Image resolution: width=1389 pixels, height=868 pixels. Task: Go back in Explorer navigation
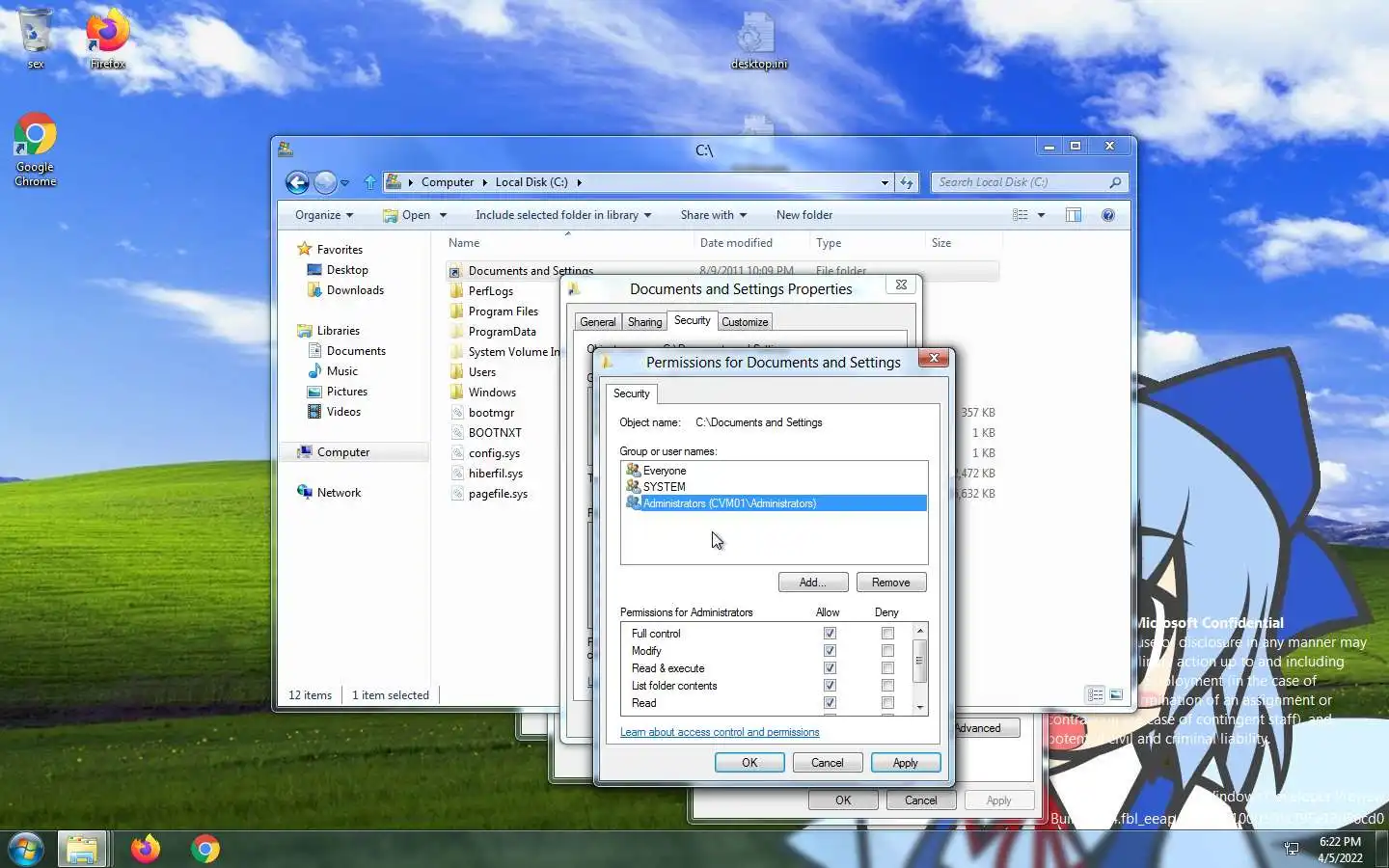coord(297,181)
